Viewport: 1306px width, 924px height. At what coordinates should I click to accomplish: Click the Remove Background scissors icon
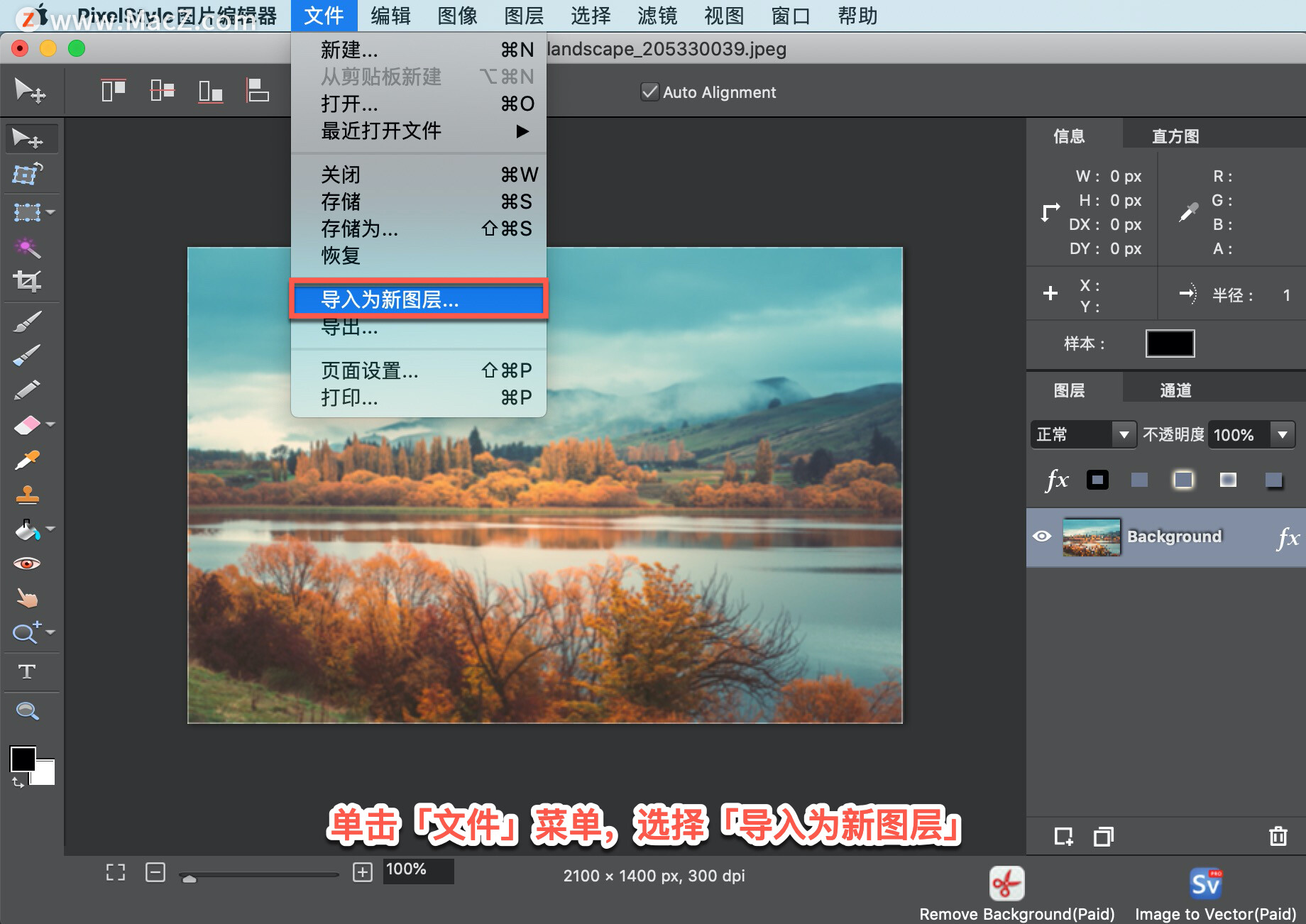(1006, 884)
